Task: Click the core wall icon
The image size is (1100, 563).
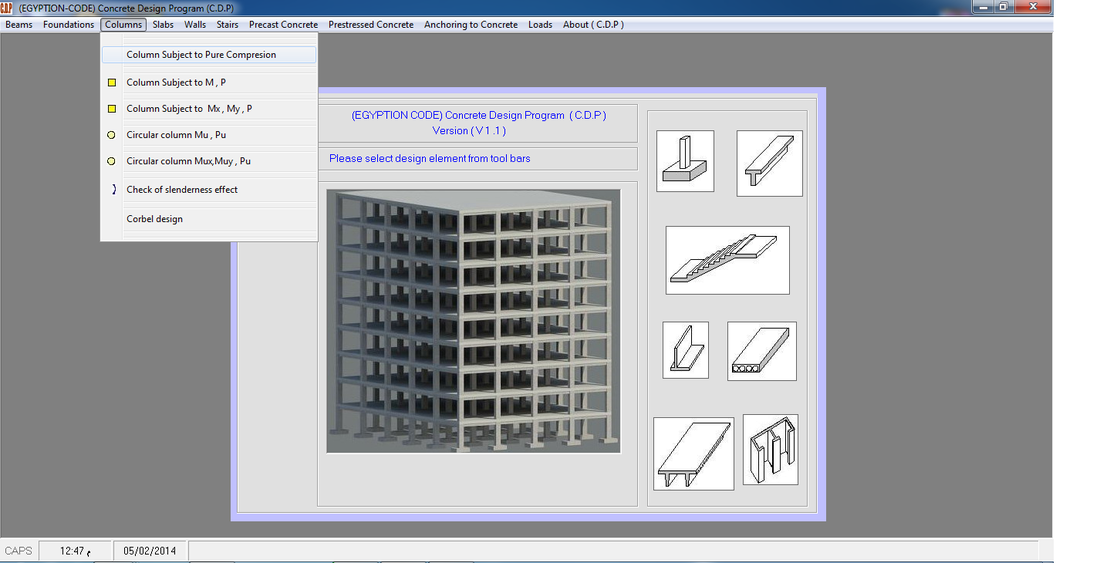Action: coord(770,449)
